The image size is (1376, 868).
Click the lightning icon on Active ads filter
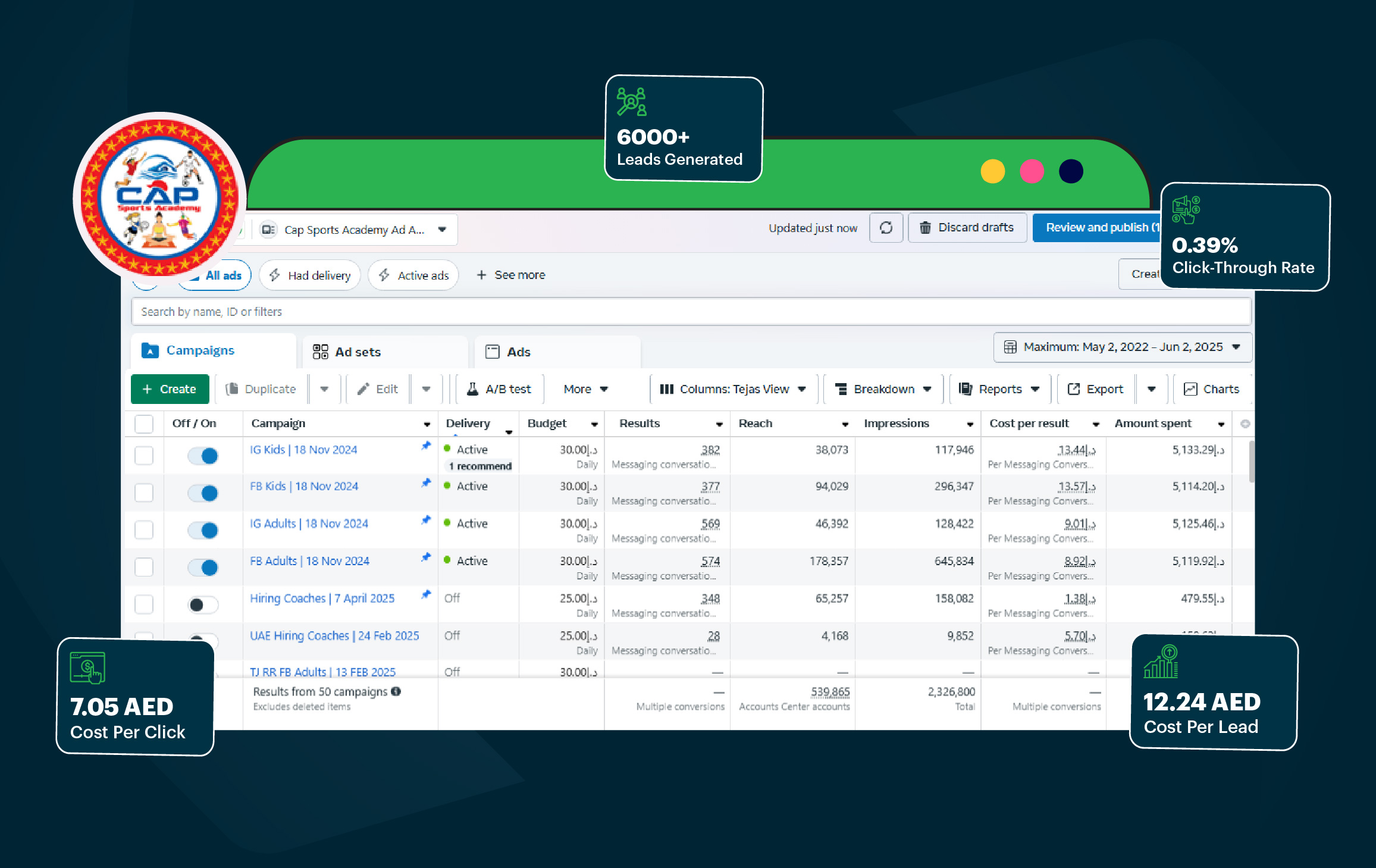(x=384, y=275)
